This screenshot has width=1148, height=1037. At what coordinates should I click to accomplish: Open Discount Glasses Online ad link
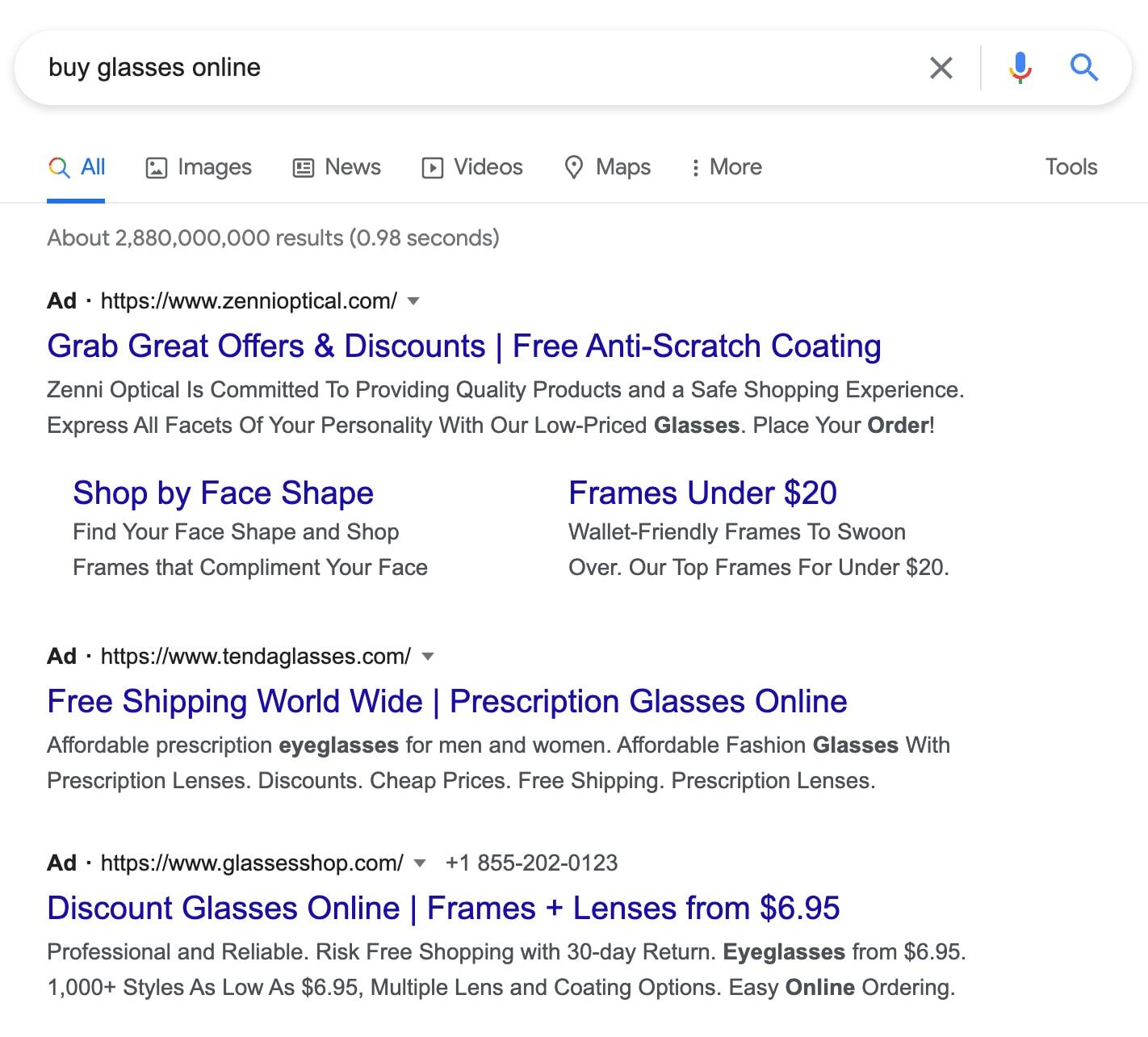[443, 909]
